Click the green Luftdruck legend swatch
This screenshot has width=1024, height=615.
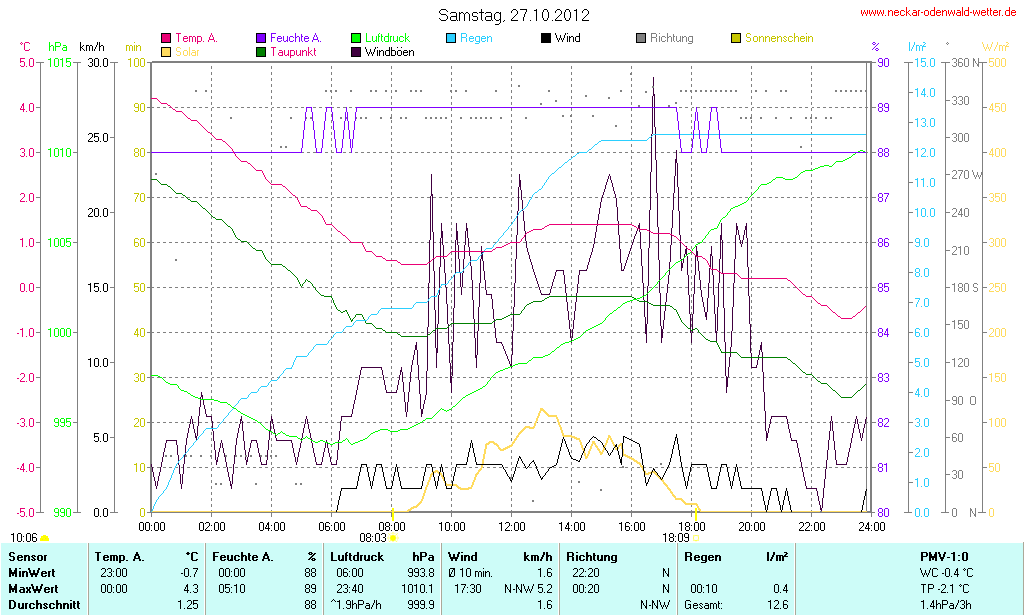point(357,38)
